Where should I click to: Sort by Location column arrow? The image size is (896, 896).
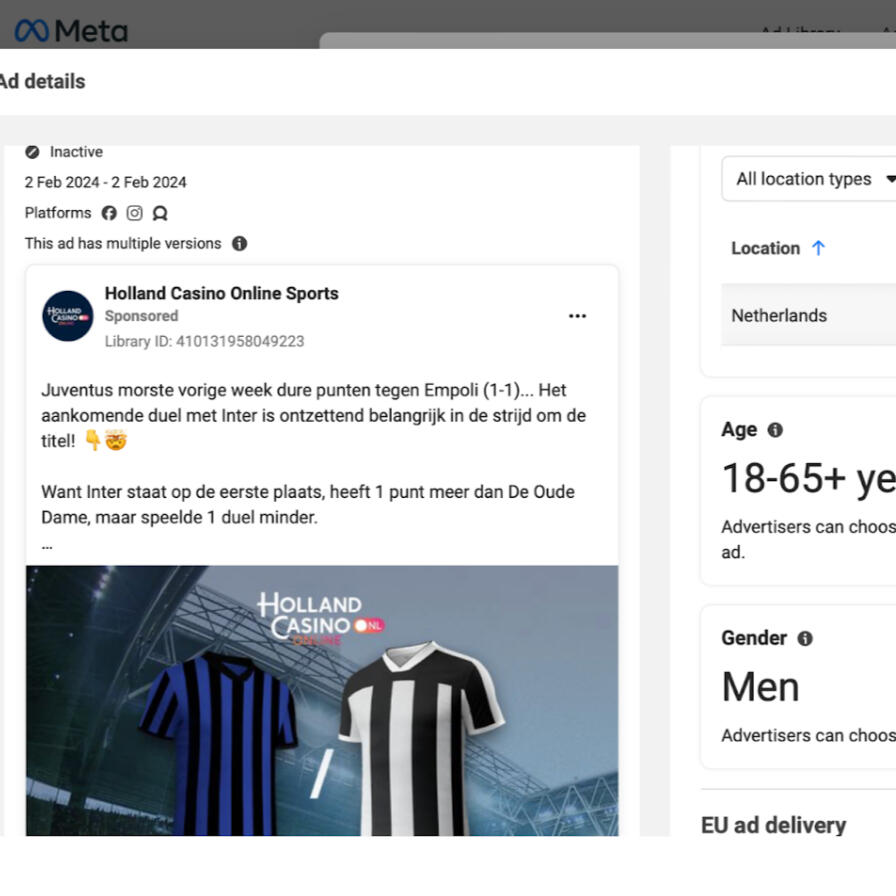point(818,248)
